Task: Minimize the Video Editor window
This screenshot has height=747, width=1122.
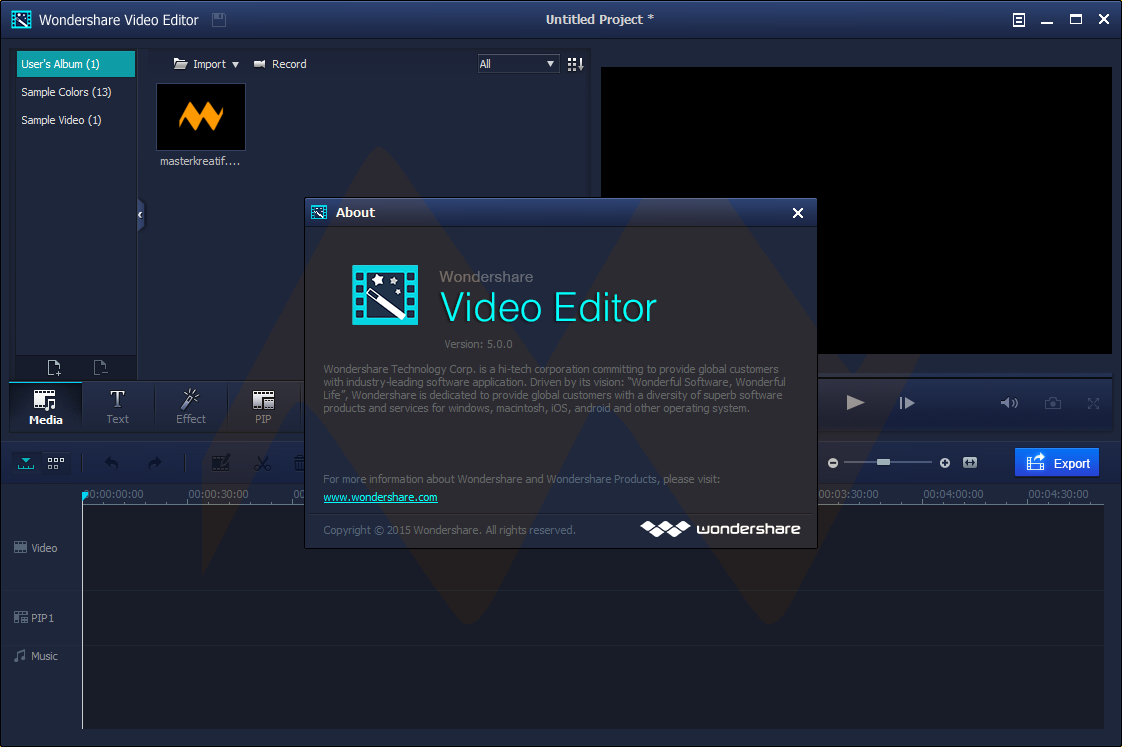Action: click(1047, 21)
